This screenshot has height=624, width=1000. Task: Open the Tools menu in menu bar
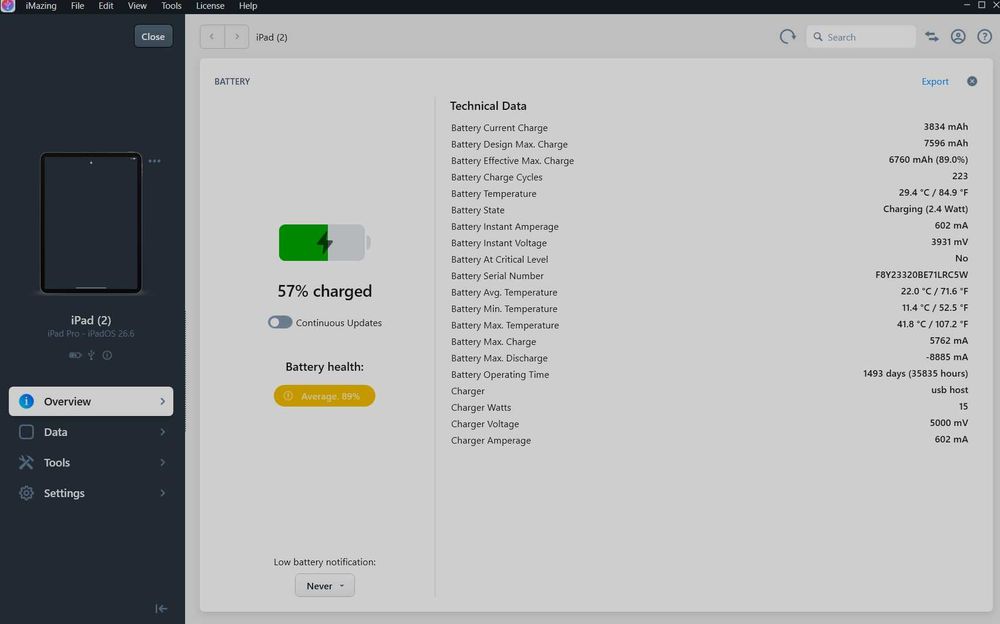point(171,6)
